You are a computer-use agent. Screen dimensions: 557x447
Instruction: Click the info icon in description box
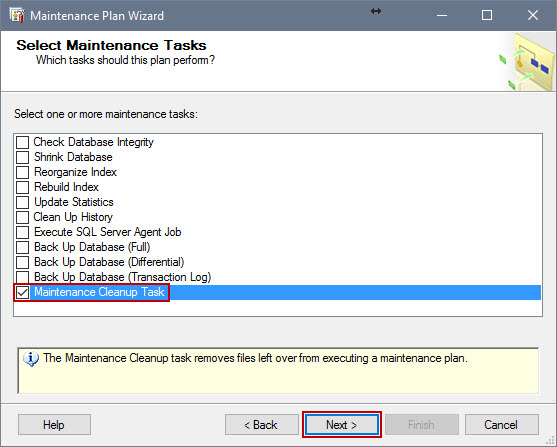(31, 359)
